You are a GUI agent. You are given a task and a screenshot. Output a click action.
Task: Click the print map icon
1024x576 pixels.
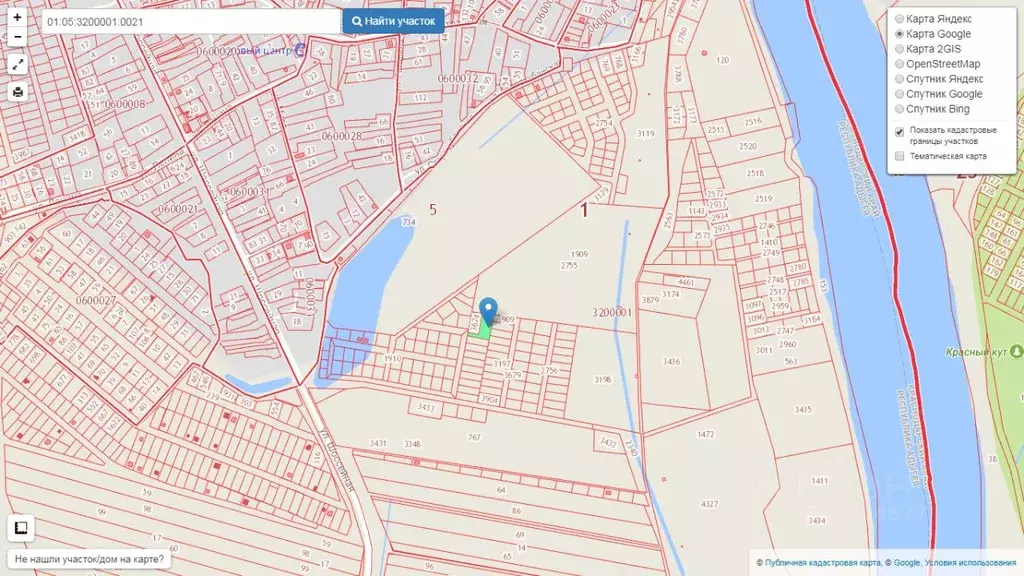tap(17, 91)
